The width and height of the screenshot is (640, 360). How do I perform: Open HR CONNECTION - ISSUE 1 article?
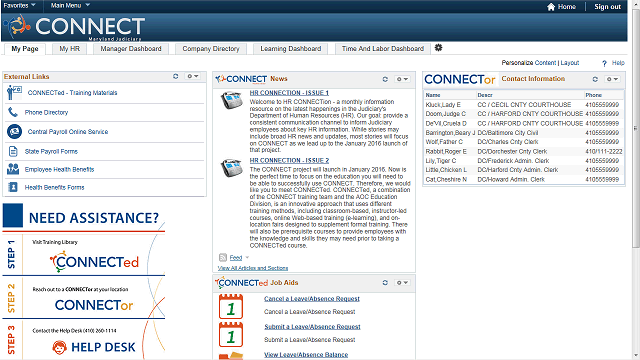point(289,93)
